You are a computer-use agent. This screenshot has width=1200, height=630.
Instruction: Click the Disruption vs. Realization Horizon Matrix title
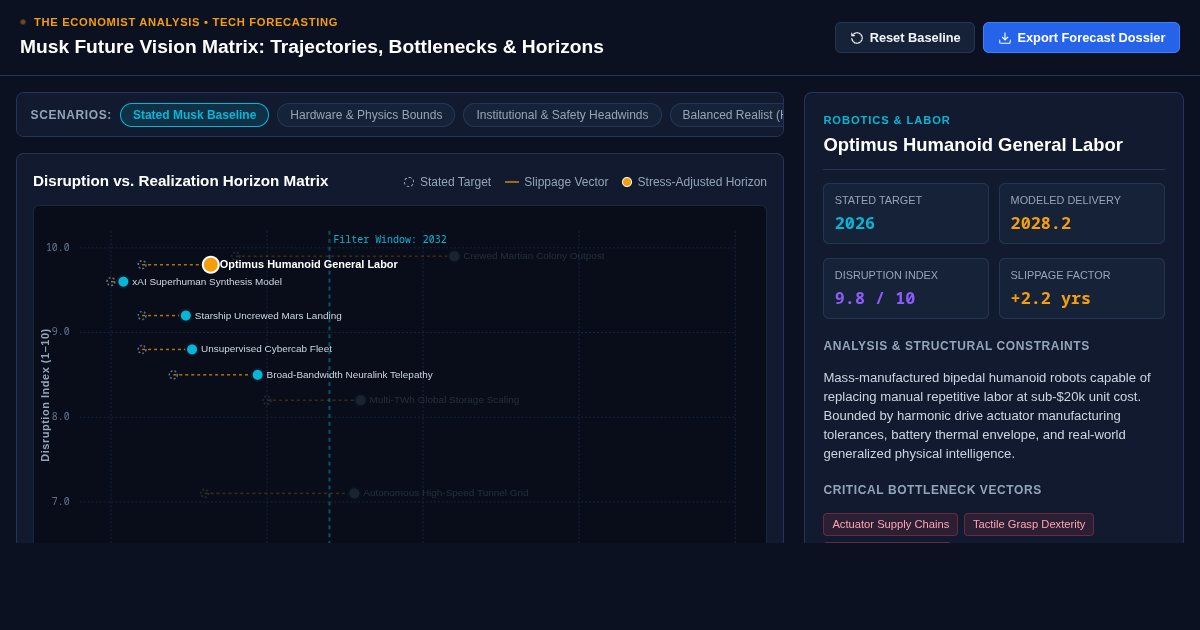point(181,181)
